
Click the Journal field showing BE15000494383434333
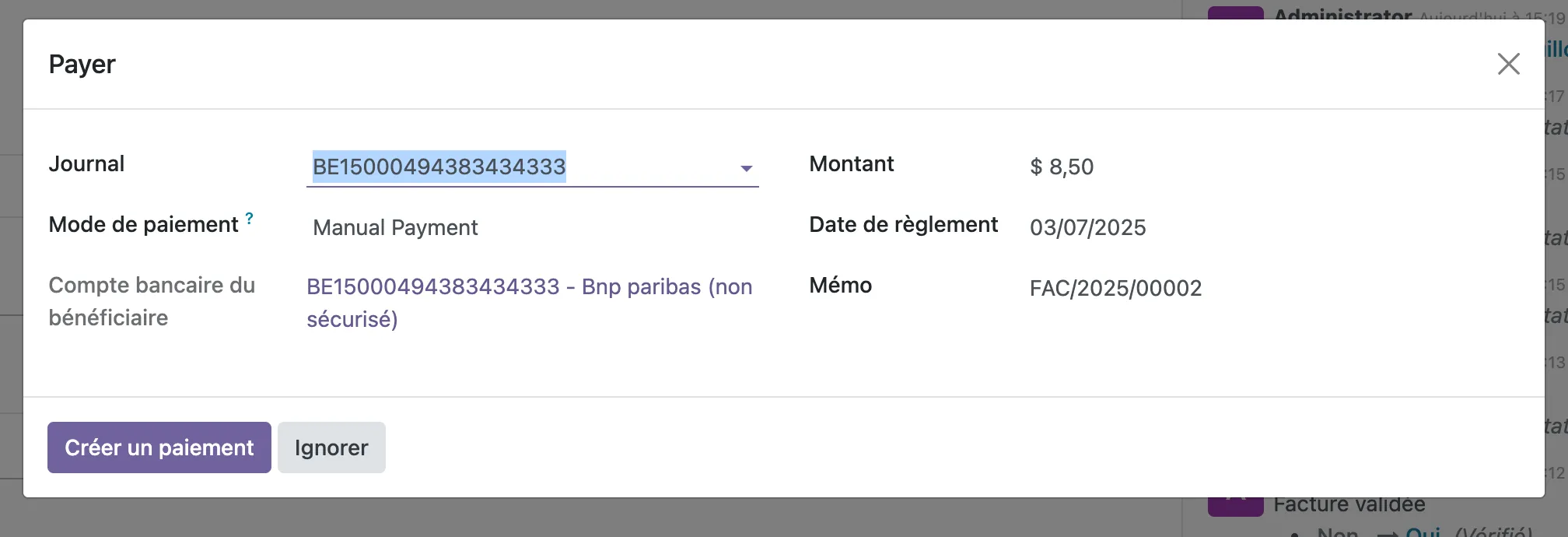[x=439, y=167]
